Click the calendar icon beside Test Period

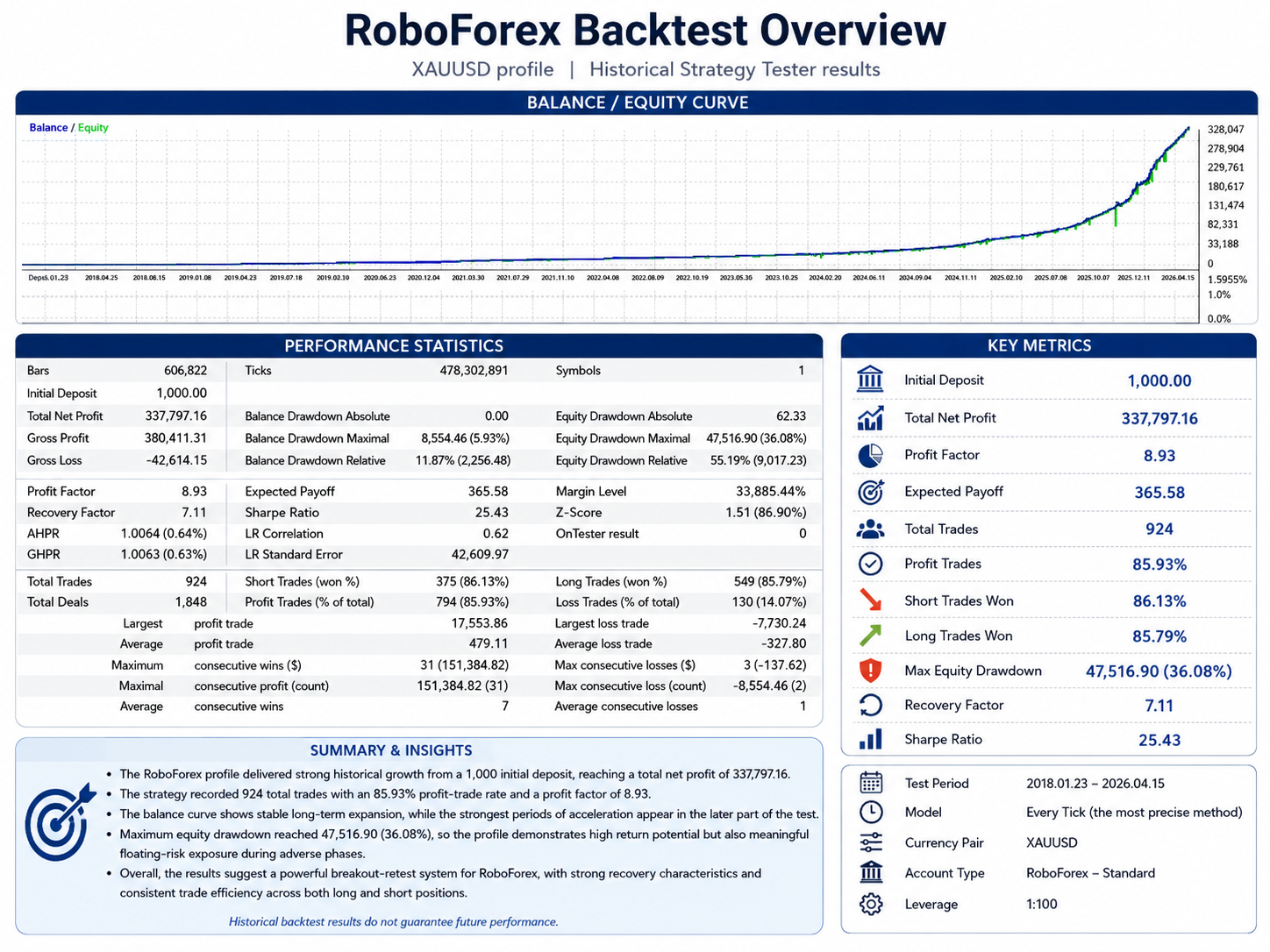coord(871,783)
